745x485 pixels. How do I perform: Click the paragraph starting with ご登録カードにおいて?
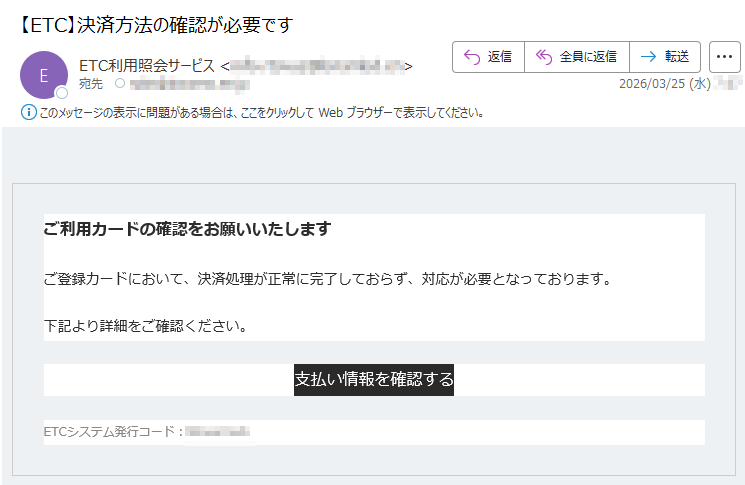click(x=327, y=278)
